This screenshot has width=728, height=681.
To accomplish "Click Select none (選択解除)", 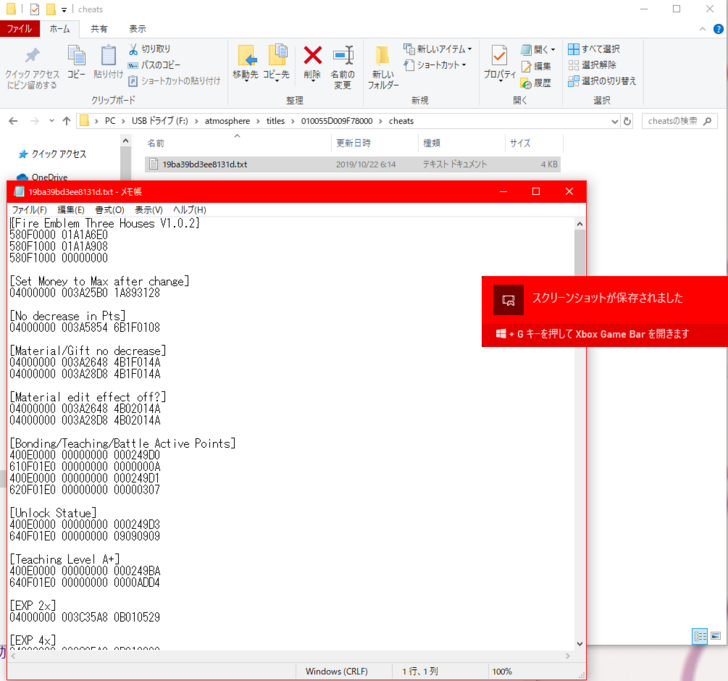I will (x=592, y=65).
